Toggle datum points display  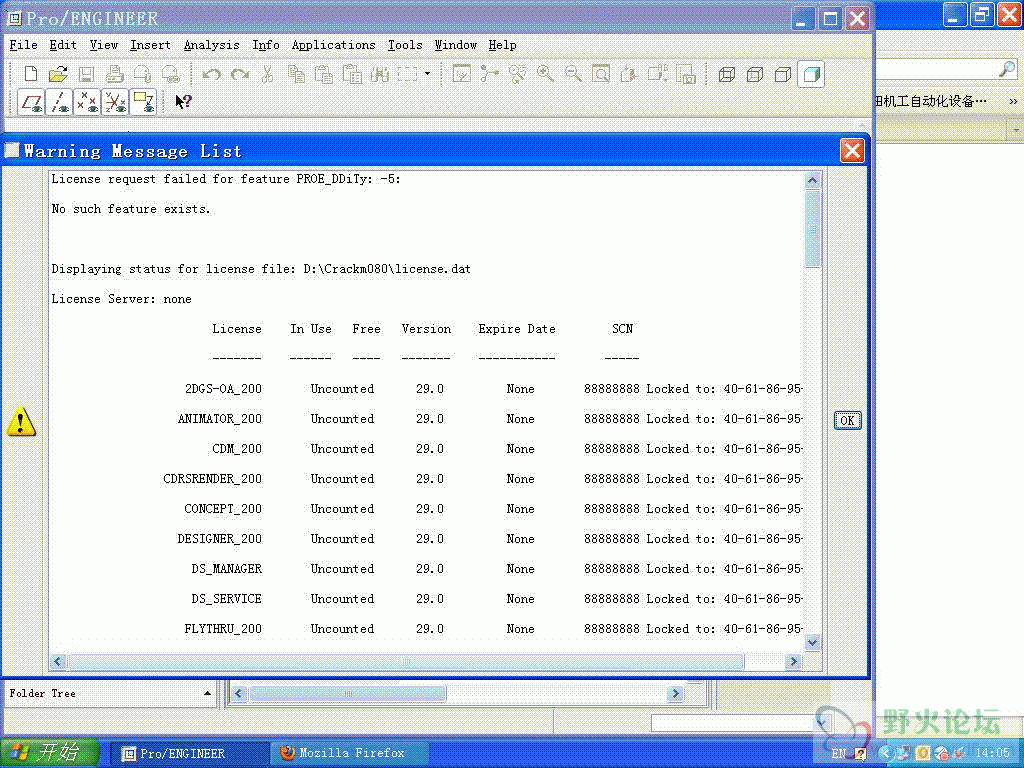pyautogui.click(x=87, y=103)
